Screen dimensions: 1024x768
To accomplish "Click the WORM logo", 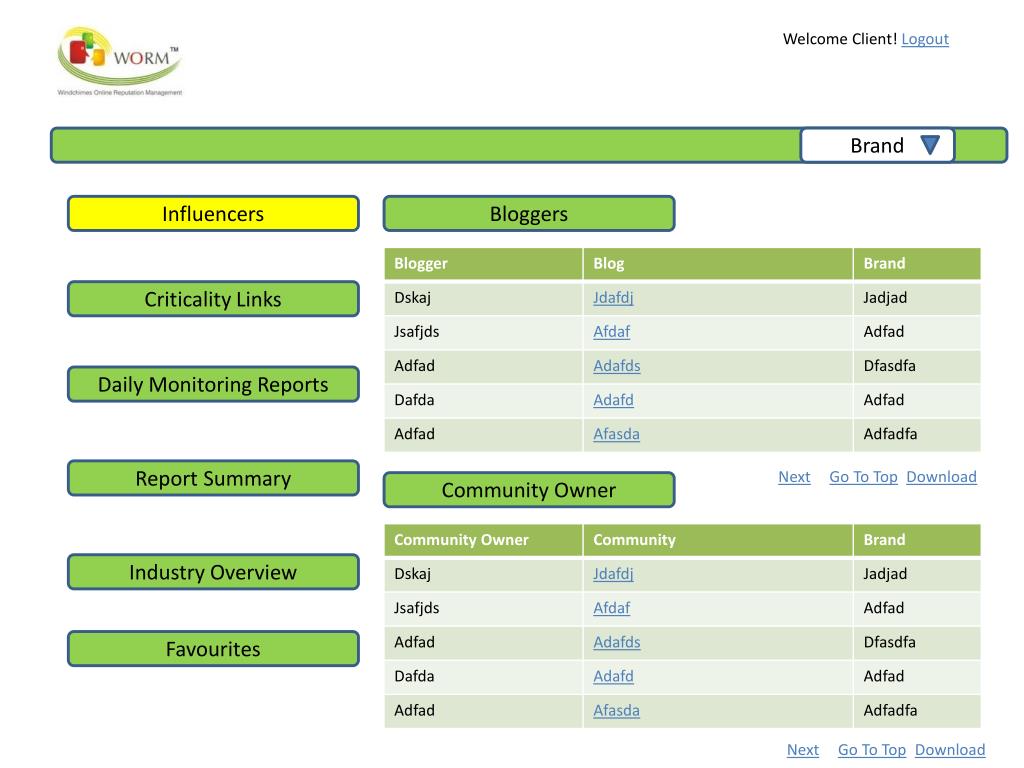I will pos(120,61).
